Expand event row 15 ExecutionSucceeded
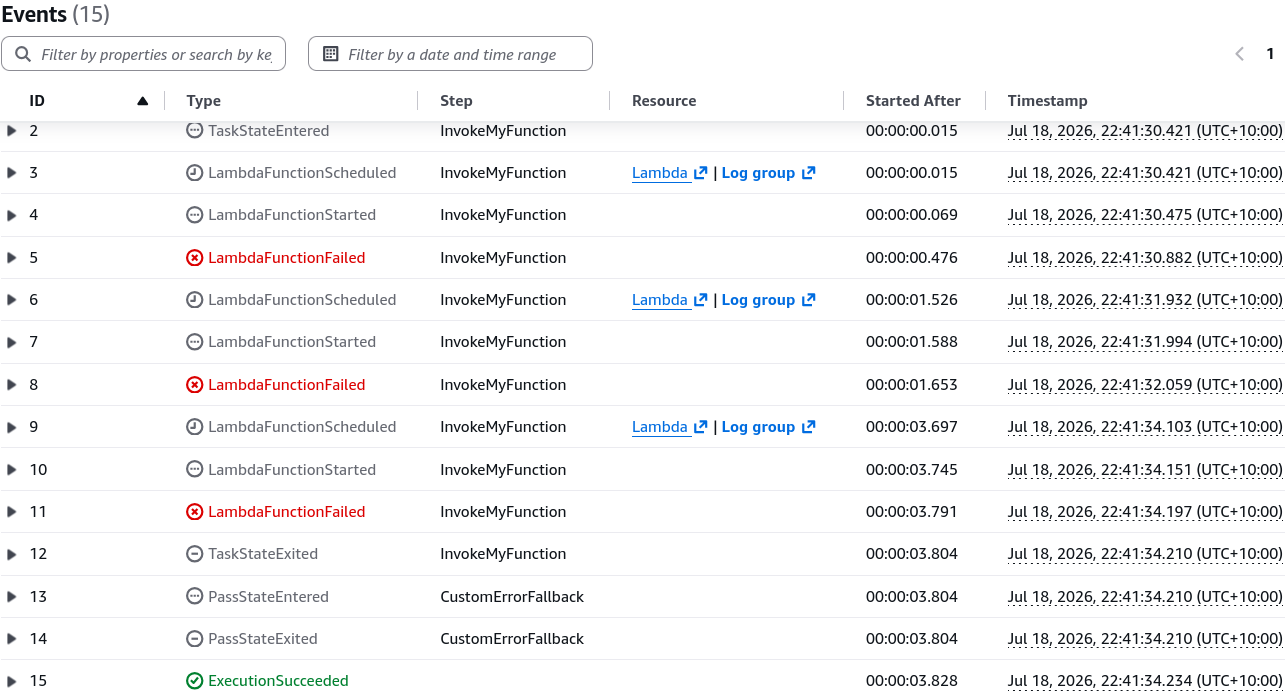 click(12, 681)
